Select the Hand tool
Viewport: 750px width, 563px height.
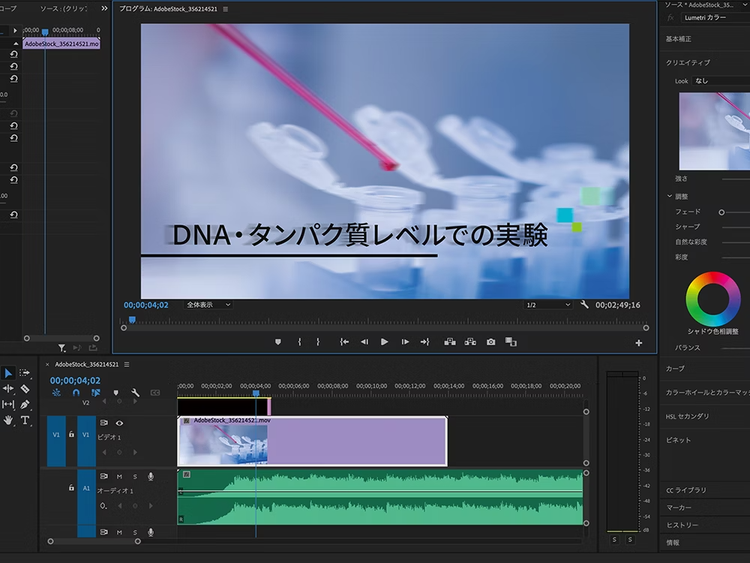point(8,420)
